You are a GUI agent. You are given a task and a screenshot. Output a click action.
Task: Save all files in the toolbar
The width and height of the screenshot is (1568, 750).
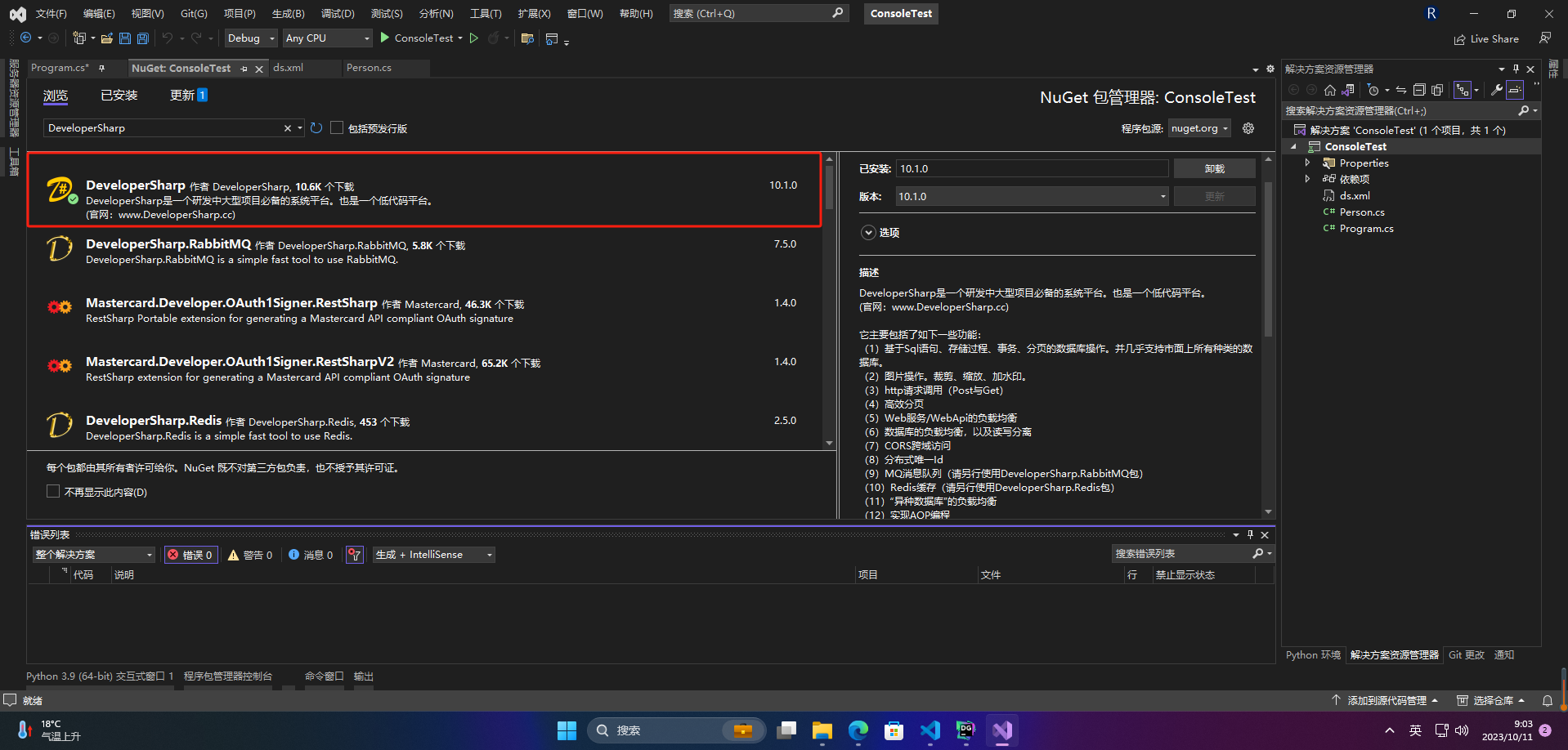(143, 38)
